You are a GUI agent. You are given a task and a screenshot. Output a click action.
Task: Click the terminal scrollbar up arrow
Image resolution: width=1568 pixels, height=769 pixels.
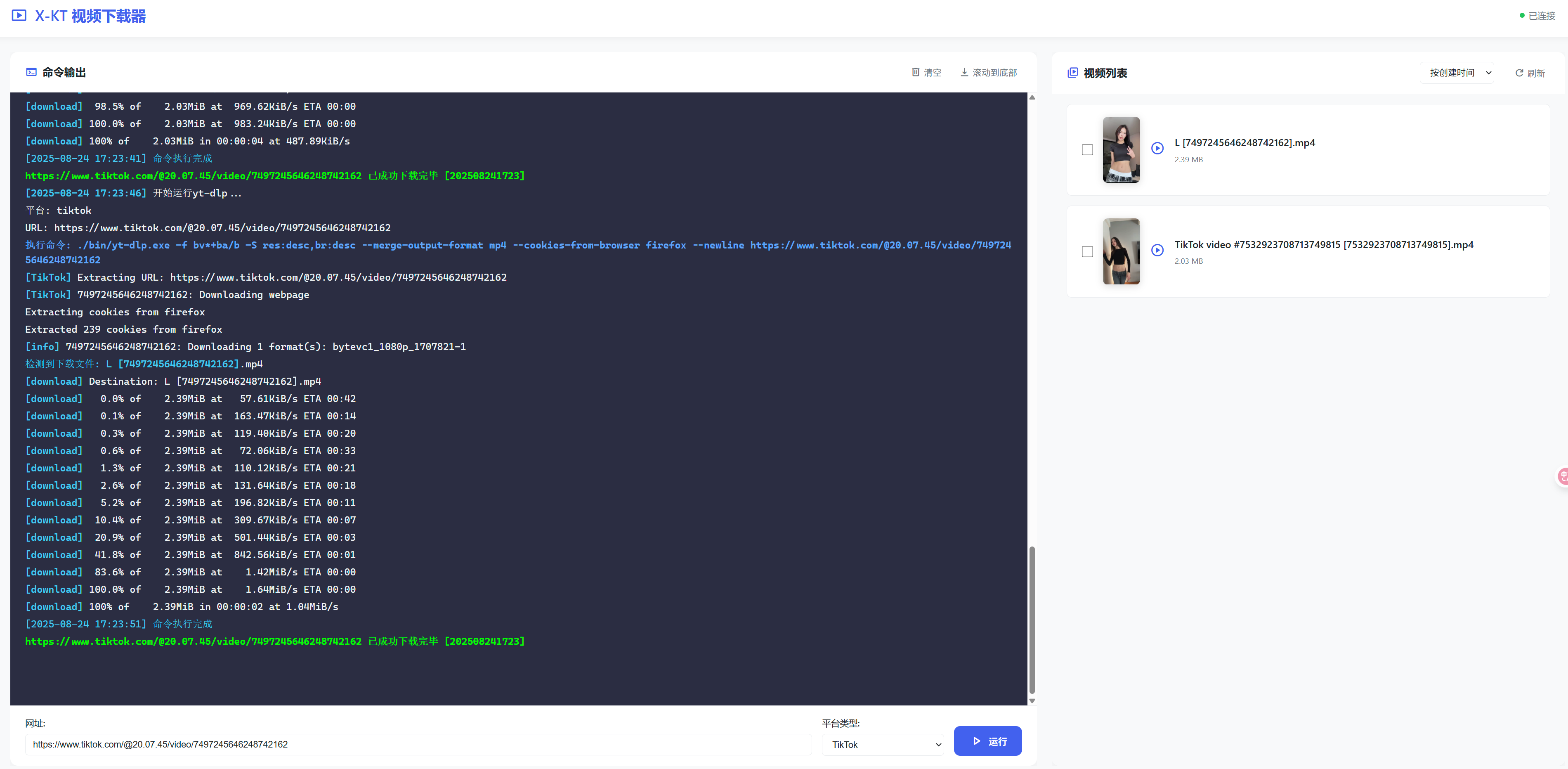tap(1032, 97)
